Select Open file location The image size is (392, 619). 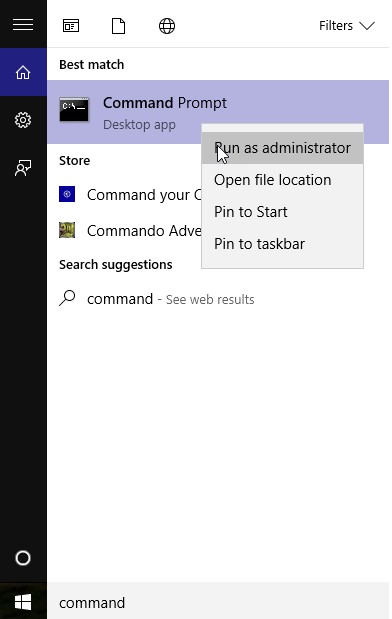pyautogui.click(x=282, y=180)
